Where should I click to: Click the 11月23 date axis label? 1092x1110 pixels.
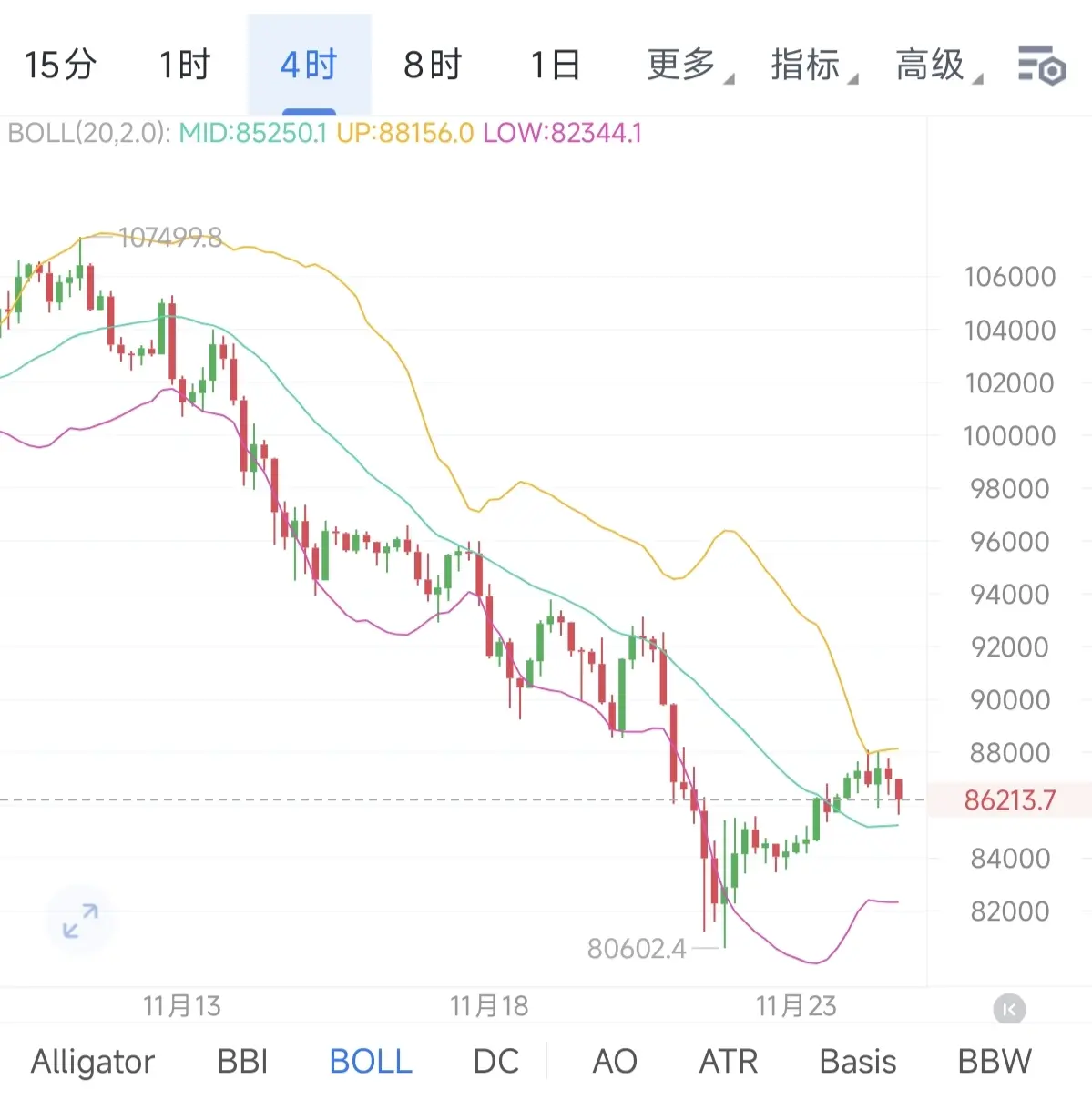796,1006
